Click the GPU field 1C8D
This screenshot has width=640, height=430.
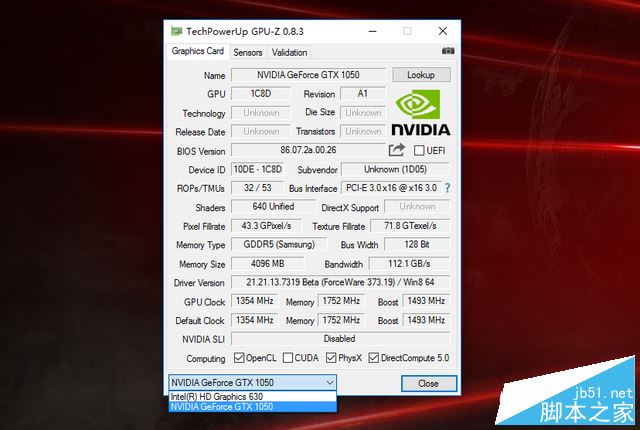point(261,94)
